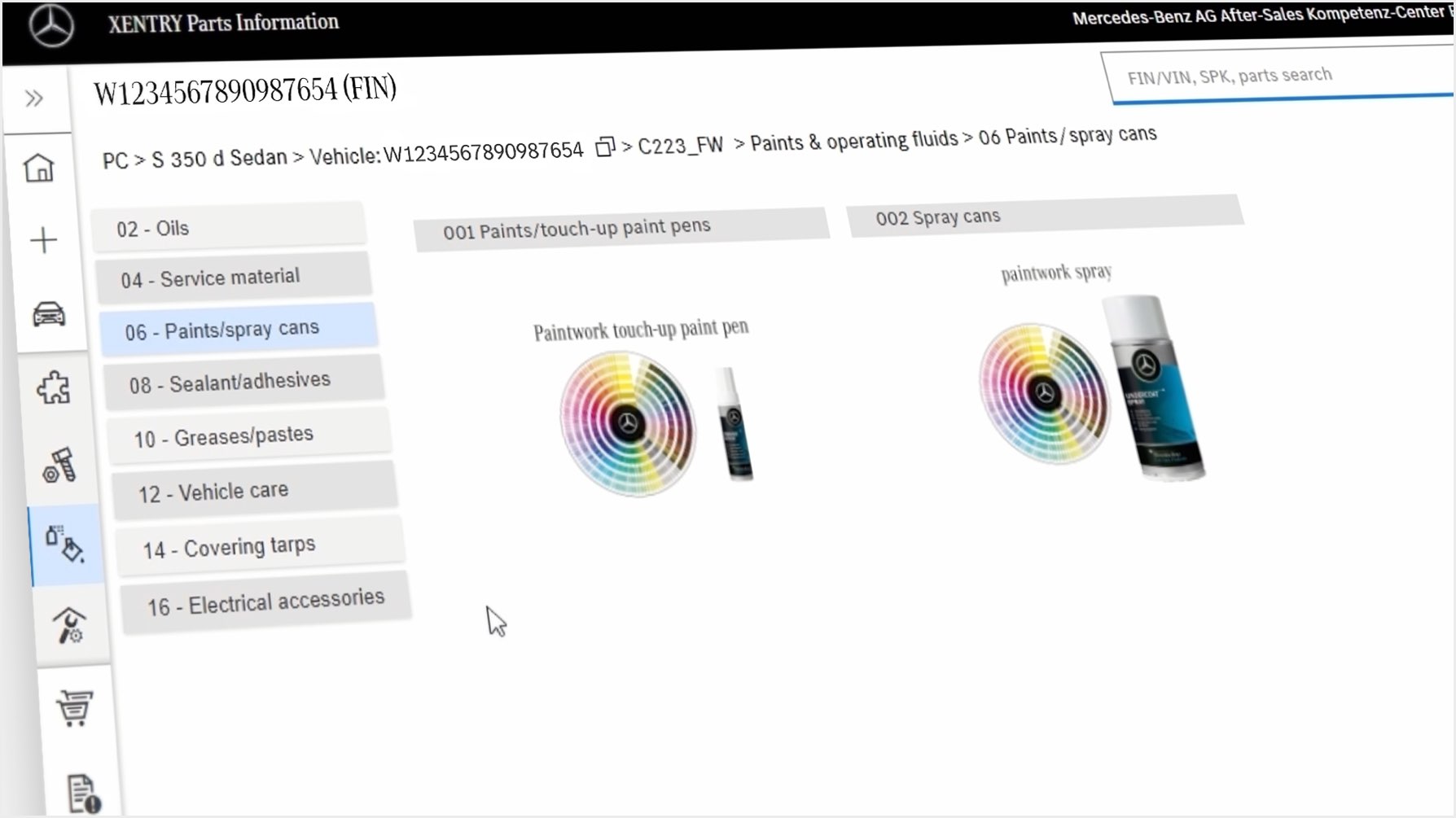Open the Home icon in sidebar

(39, 168)
